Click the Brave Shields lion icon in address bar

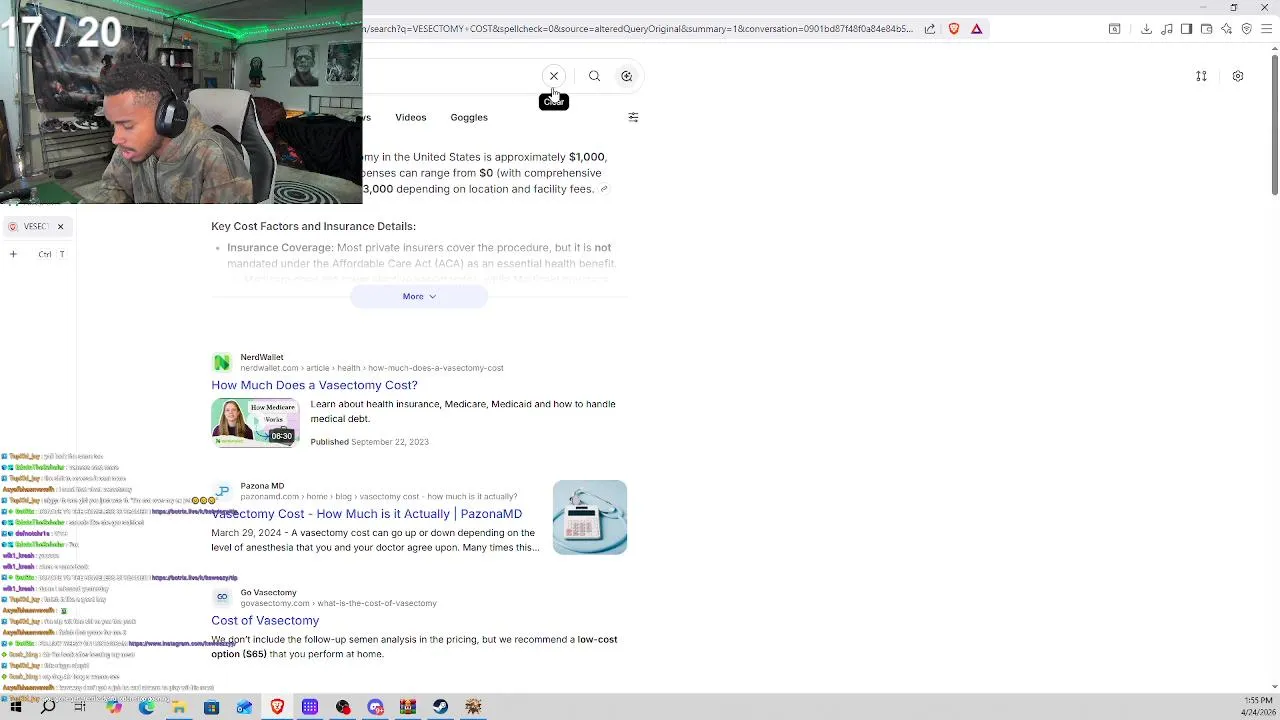(x=954, y=29)
